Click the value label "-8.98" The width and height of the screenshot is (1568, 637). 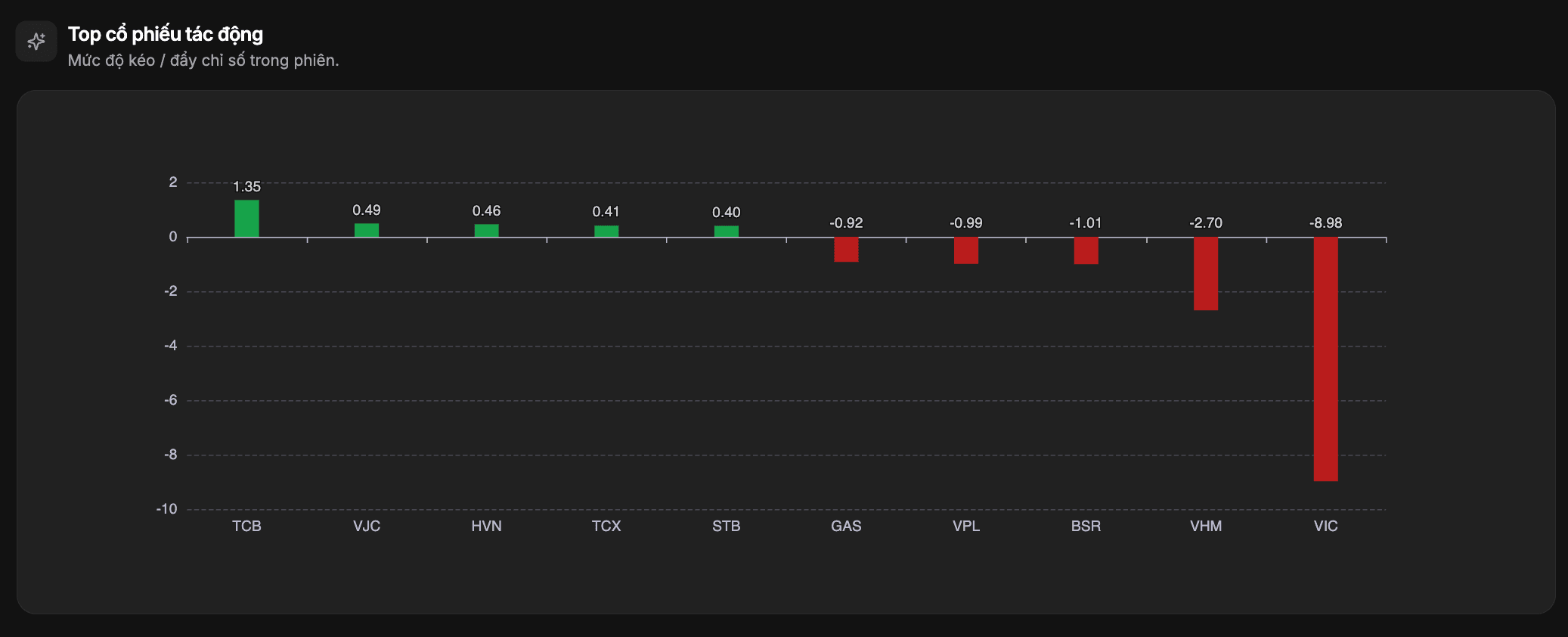(1326, 223)
